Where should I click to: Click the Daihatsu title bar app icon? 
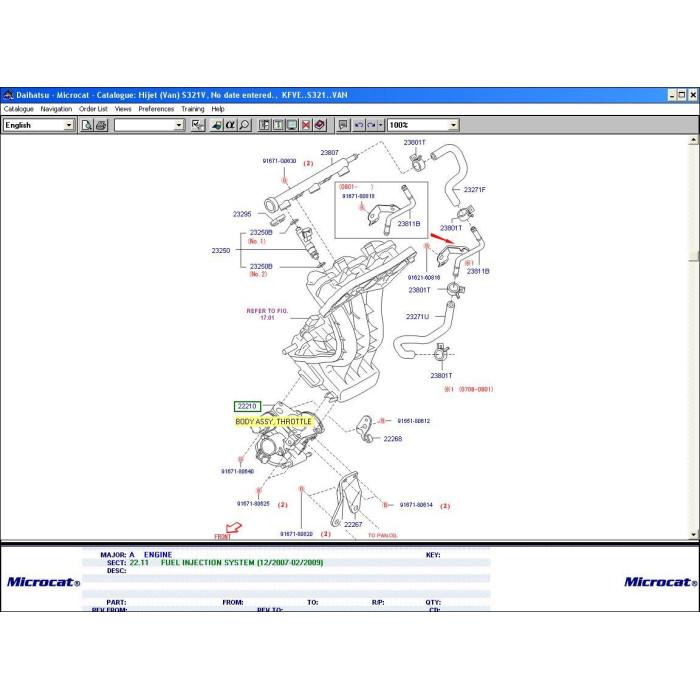tap(8, 95)
